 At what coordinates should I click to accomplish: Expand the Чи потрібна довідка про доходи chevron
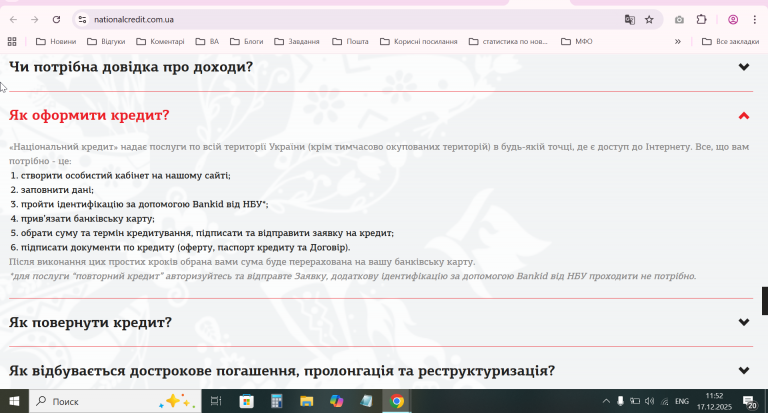pos(744,67)
